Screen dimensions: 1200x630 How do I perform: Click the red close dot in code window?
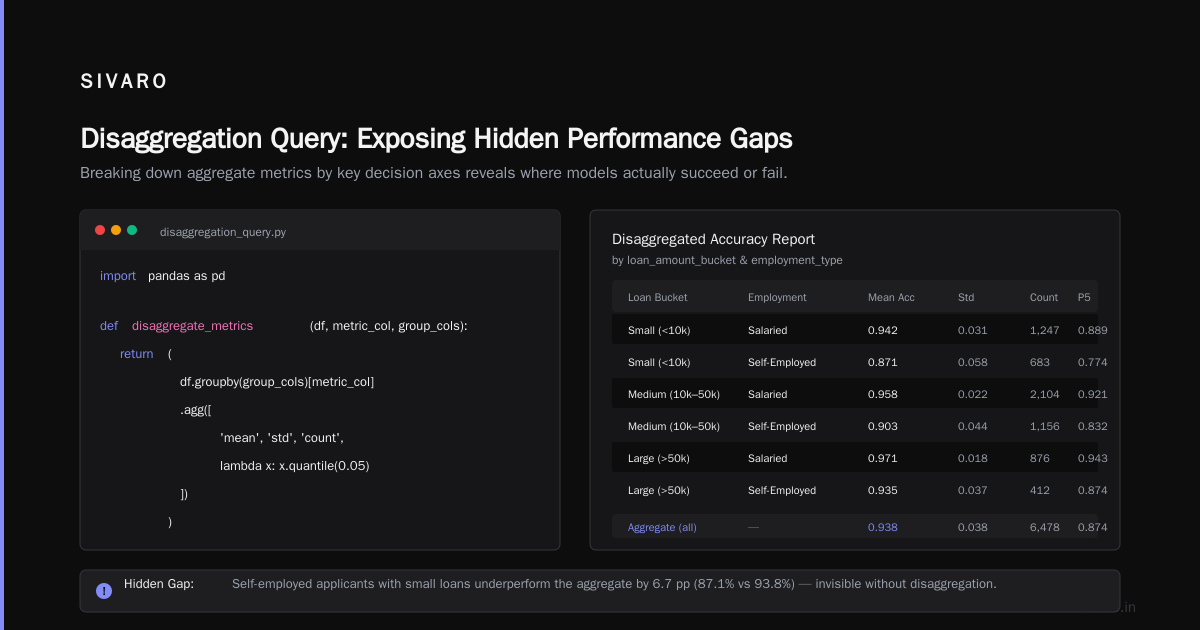pos(100,230)
